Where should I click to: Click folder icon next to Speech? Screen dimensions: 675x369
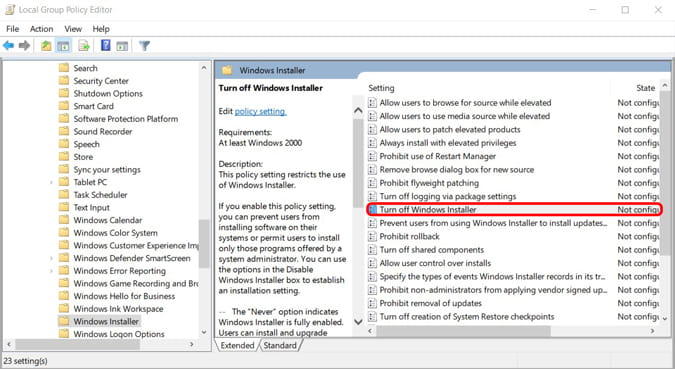(64, 144)
